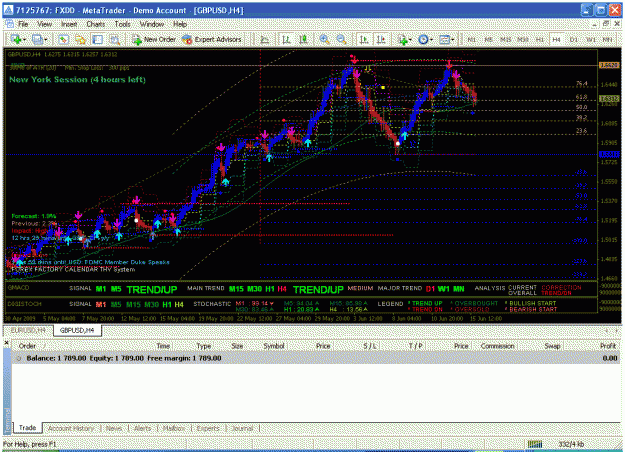Toggle the Terminal window toolbar icon

click(x=98, y=39)
